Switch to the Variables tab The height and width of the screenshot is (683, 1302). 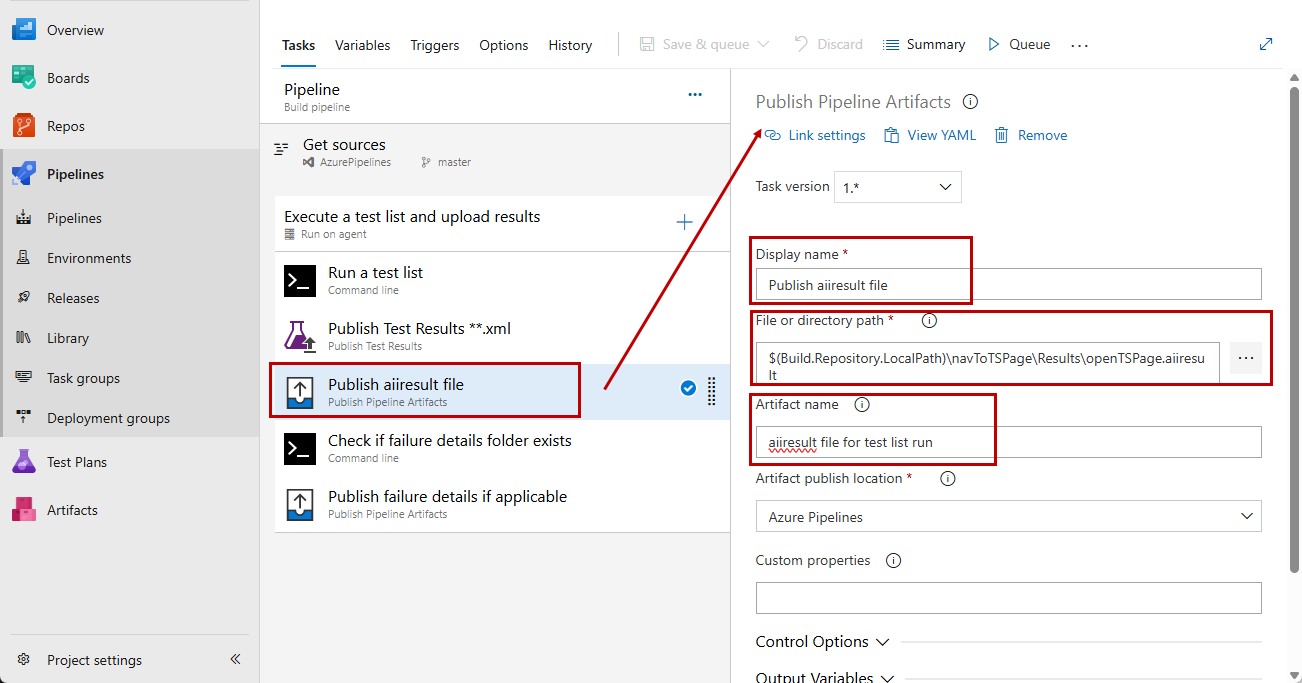click(x=362, y=44)
